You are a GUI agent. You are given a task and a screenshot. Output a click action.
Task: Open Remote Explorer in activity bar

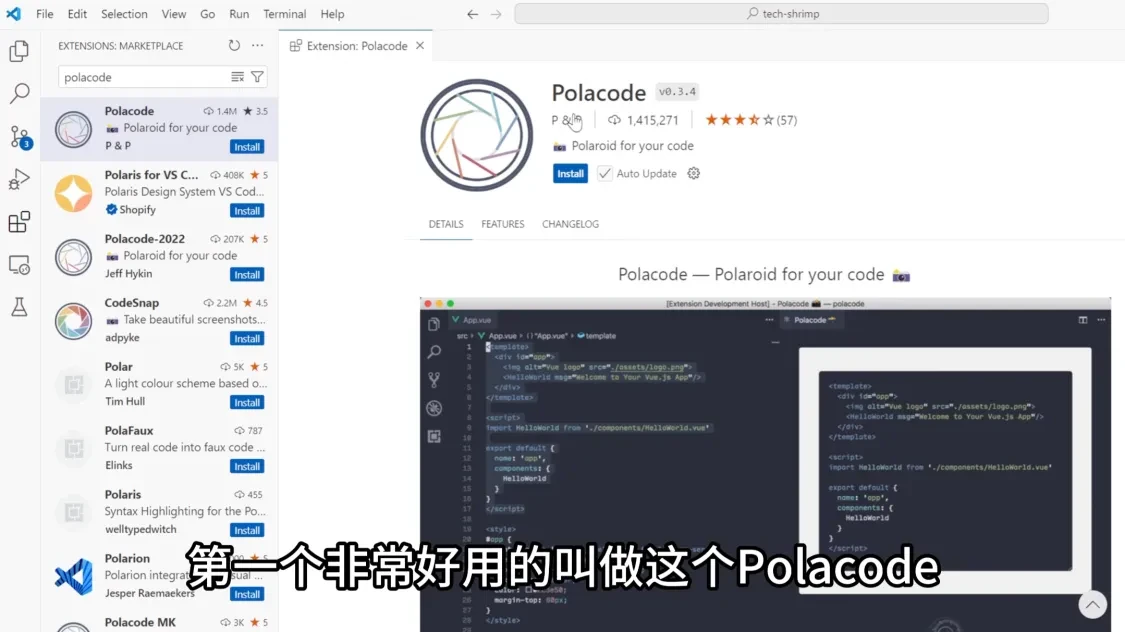19,265
